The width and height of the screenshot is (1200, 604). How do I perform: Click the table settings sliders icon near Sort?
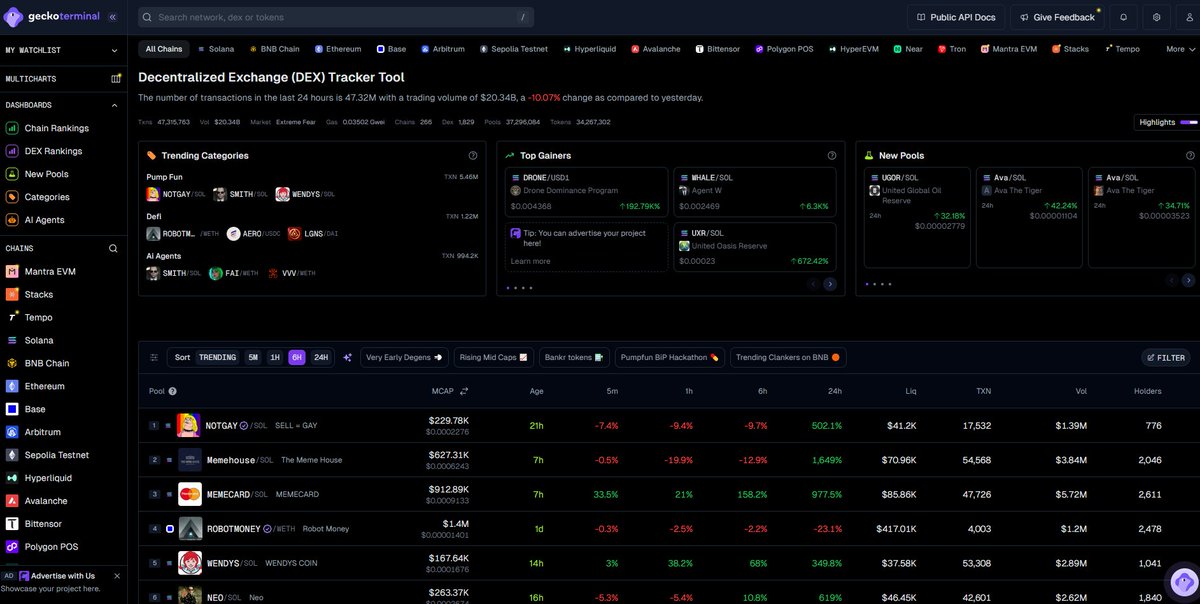(154, 357)
